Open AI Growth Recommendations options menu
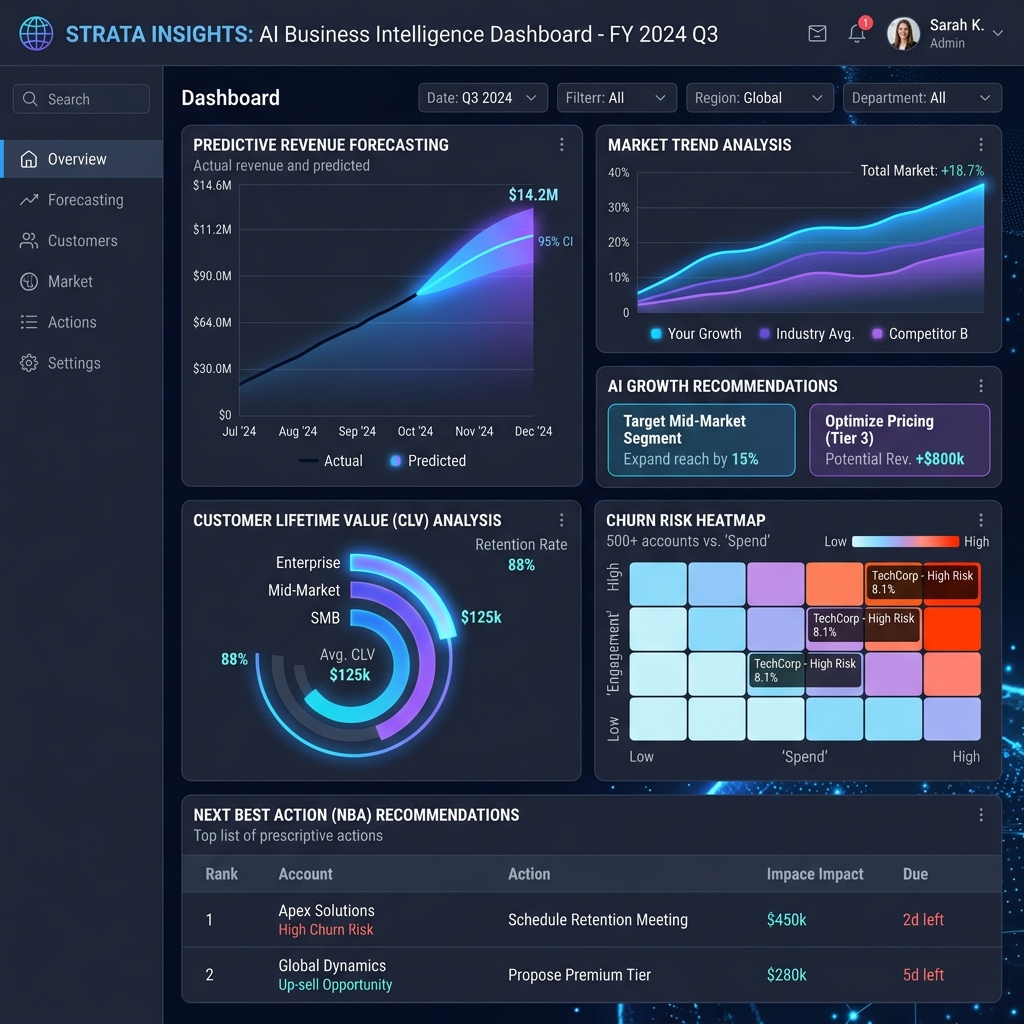This screenshot has width=1024, height=1024. [x=980, y=386]
